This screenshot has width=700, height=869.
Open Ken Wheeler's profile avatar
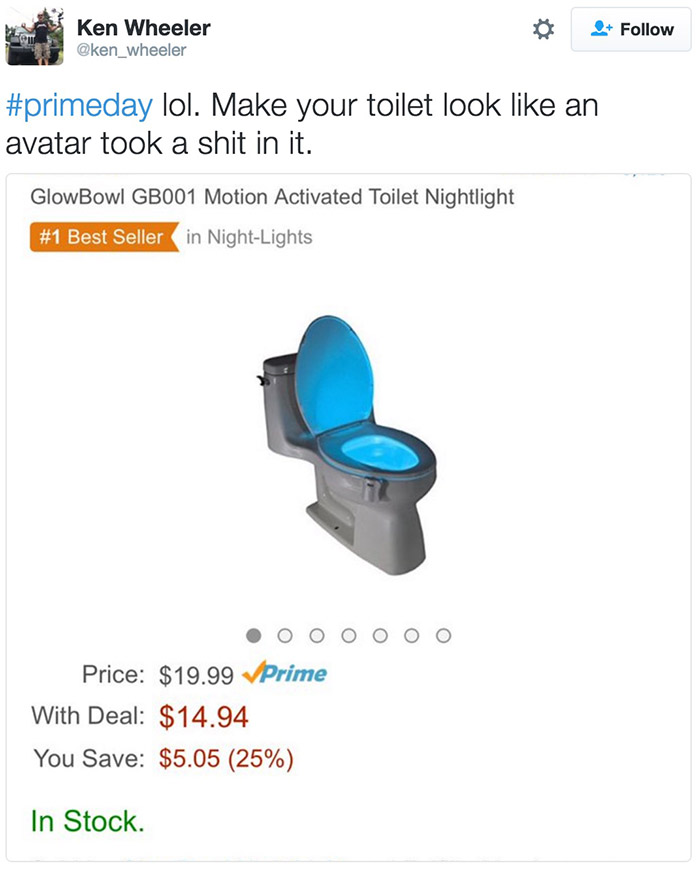click(35, 37)
